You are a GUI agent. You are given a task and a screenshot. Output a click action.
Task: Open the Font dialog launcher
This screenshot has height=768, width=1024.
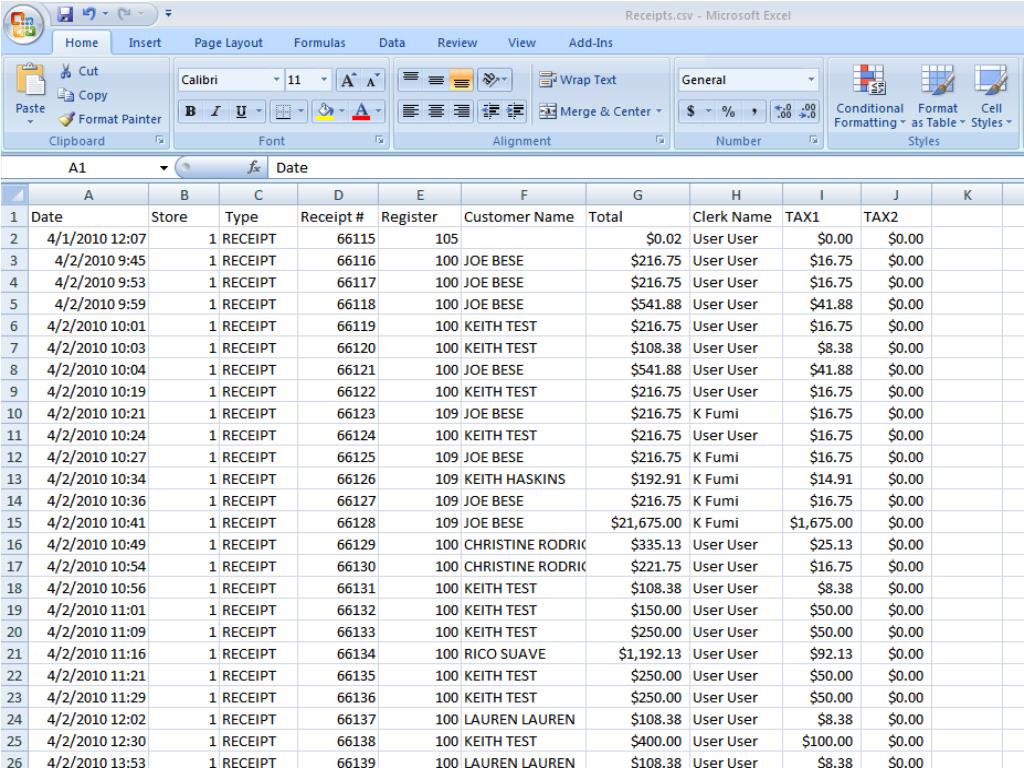coord(379,140)
